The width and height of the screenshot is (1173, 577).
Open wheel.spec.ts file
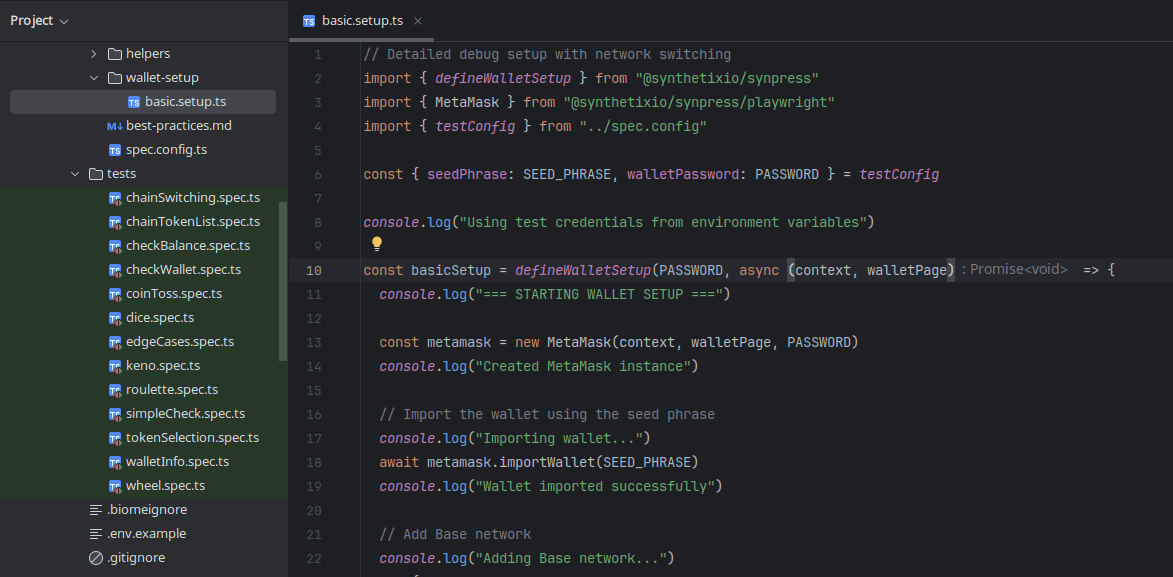click(165, 486)
